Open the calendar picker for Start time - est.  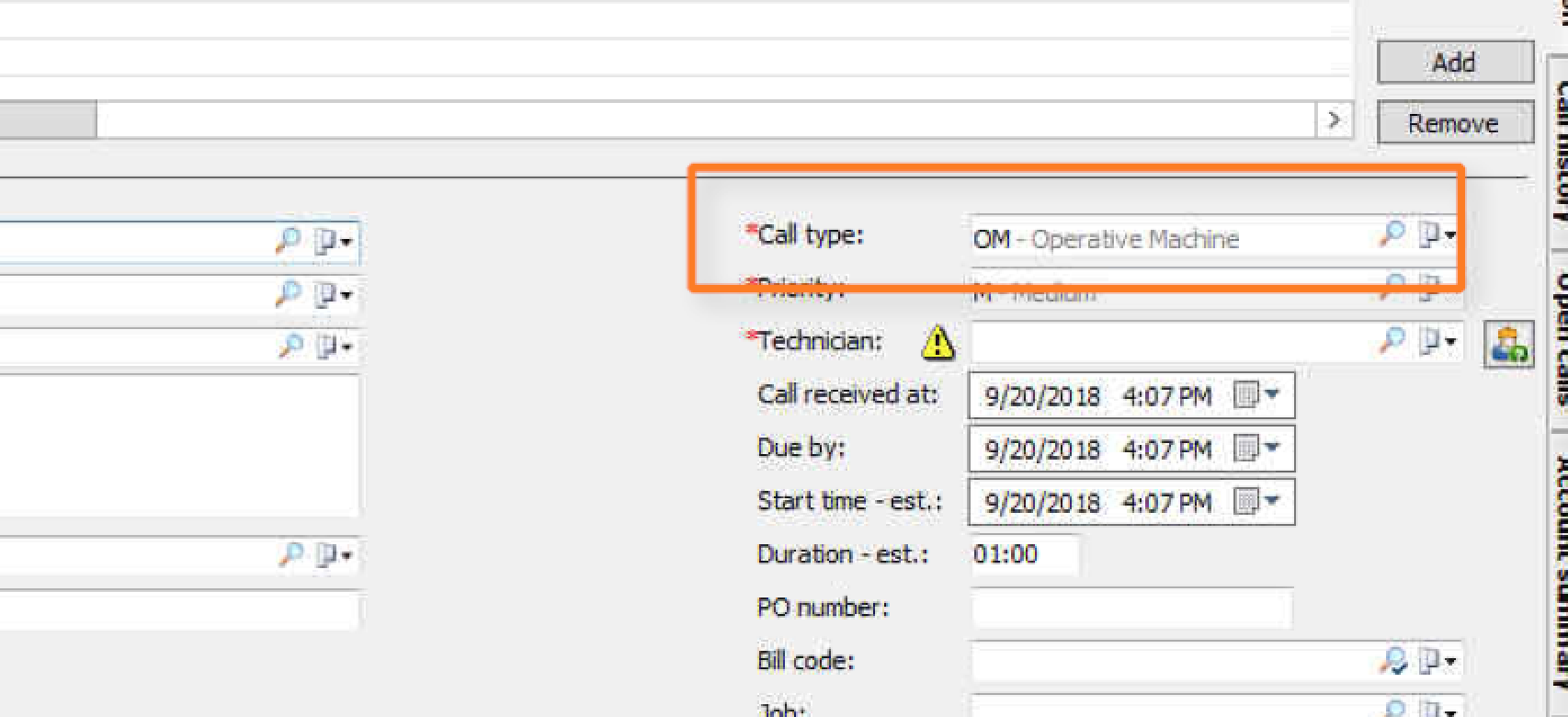pyautogui.click(x=1256, y=502)
